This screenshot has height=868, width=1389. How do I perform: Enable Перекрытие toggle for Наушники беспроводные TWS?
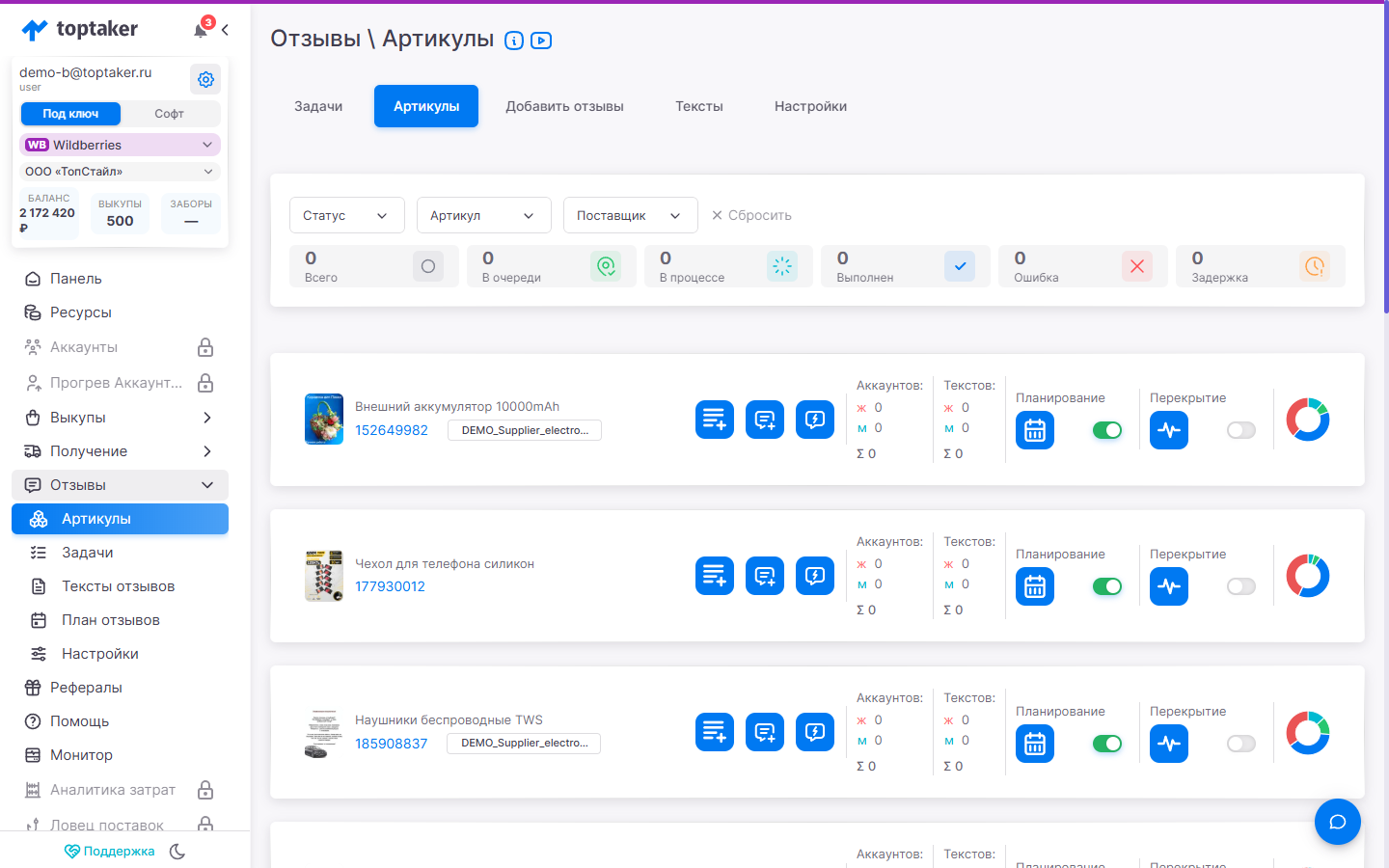click(x=1241, y=744)
